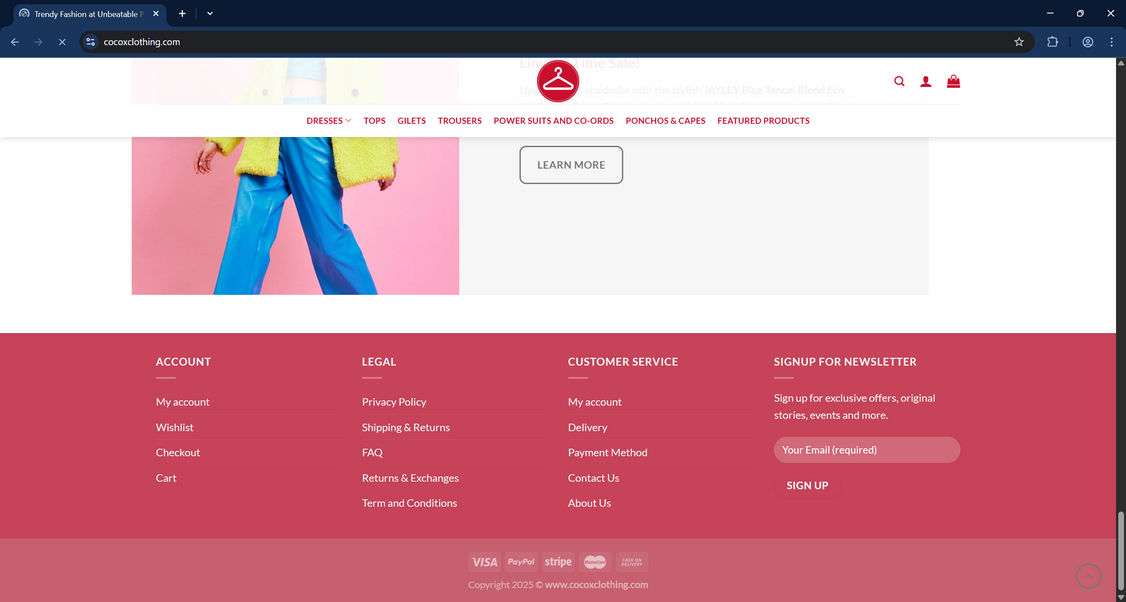Viewport: 1126px width, 602px height.
Task: Open Shipping & Returns link
Action: coord(406,427)
